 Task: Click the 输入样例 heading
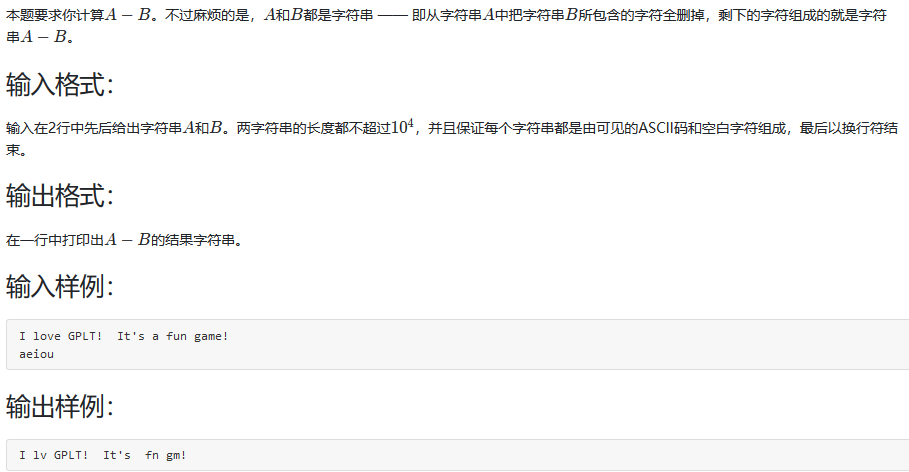pyautogui.click(x=60, y=286)
